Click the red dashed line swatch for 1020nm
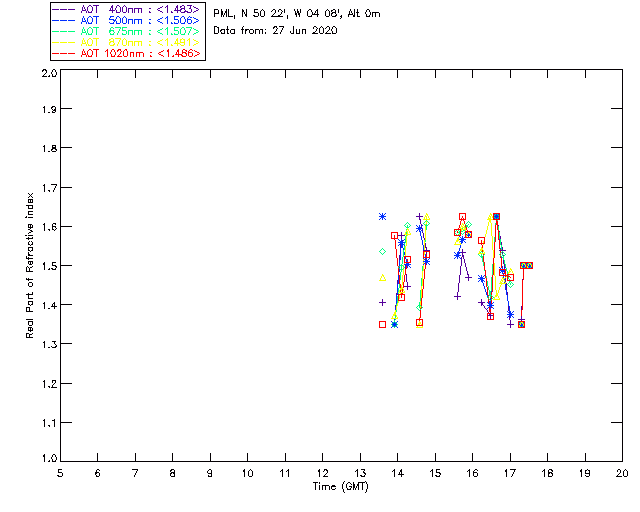This screenshot has width=640, height=512. pos(67,53)
